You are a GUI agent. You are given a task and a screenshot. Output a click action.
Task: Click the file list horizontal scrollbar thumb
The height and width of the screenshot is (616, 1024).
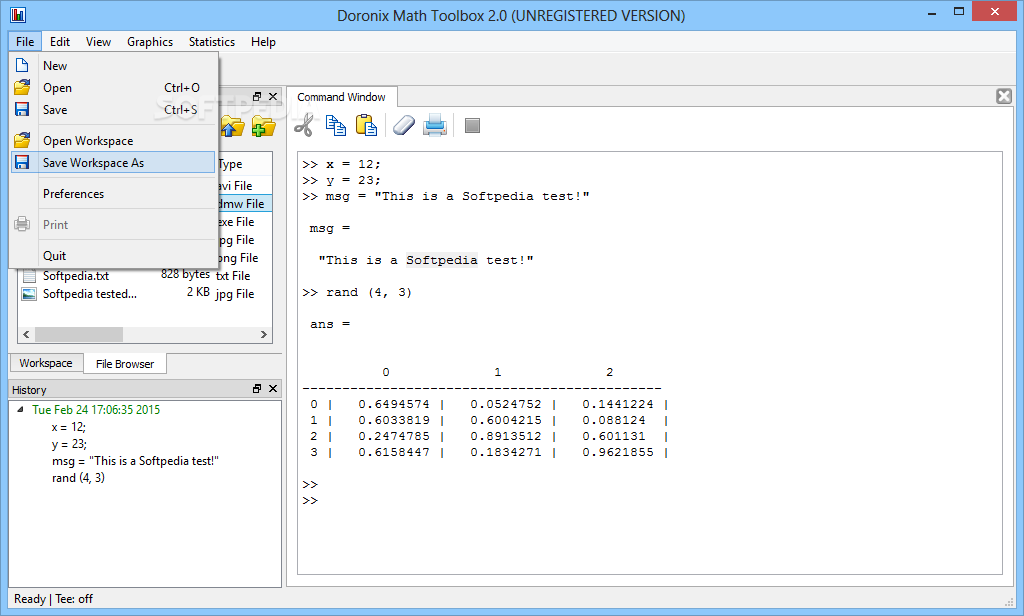click(78, 334)
